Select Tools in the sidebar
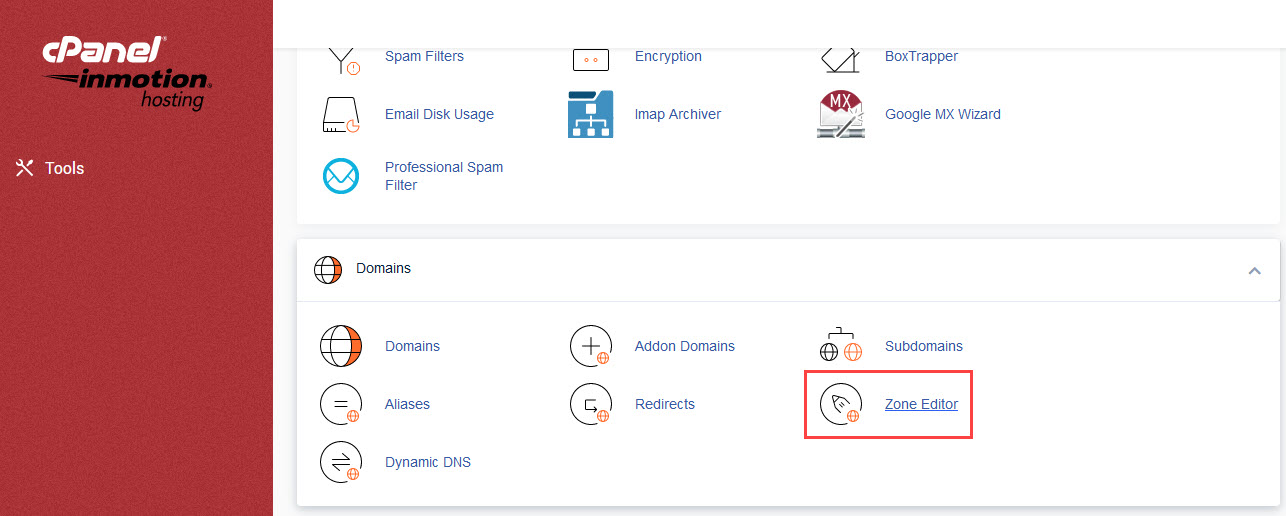Viewport: 1286px width, 516px height. pos(50,168)
